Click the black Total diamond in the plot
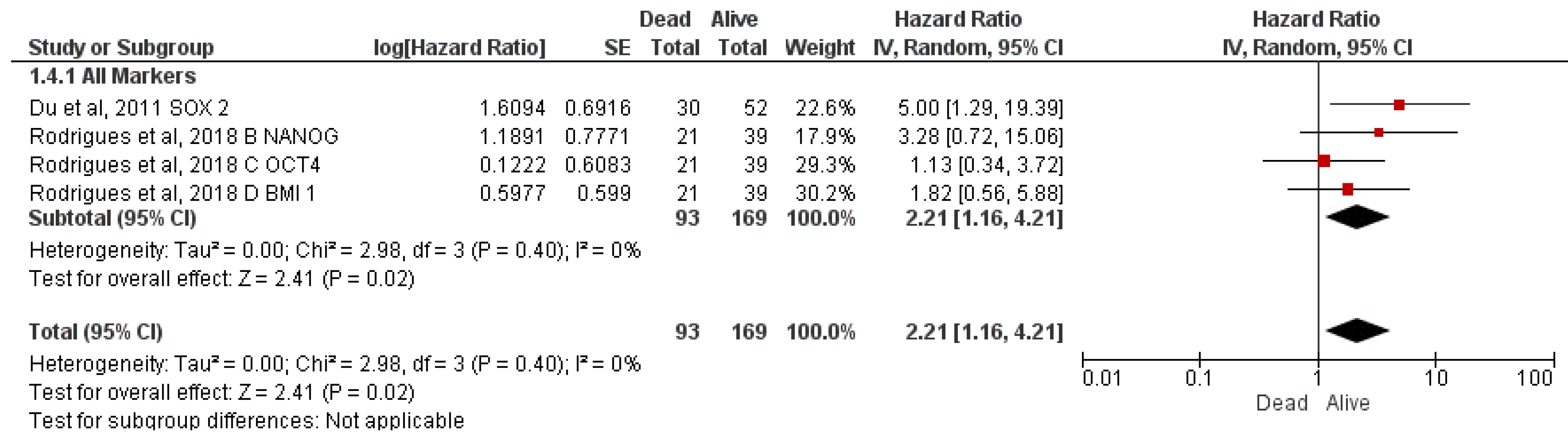 1357,331
